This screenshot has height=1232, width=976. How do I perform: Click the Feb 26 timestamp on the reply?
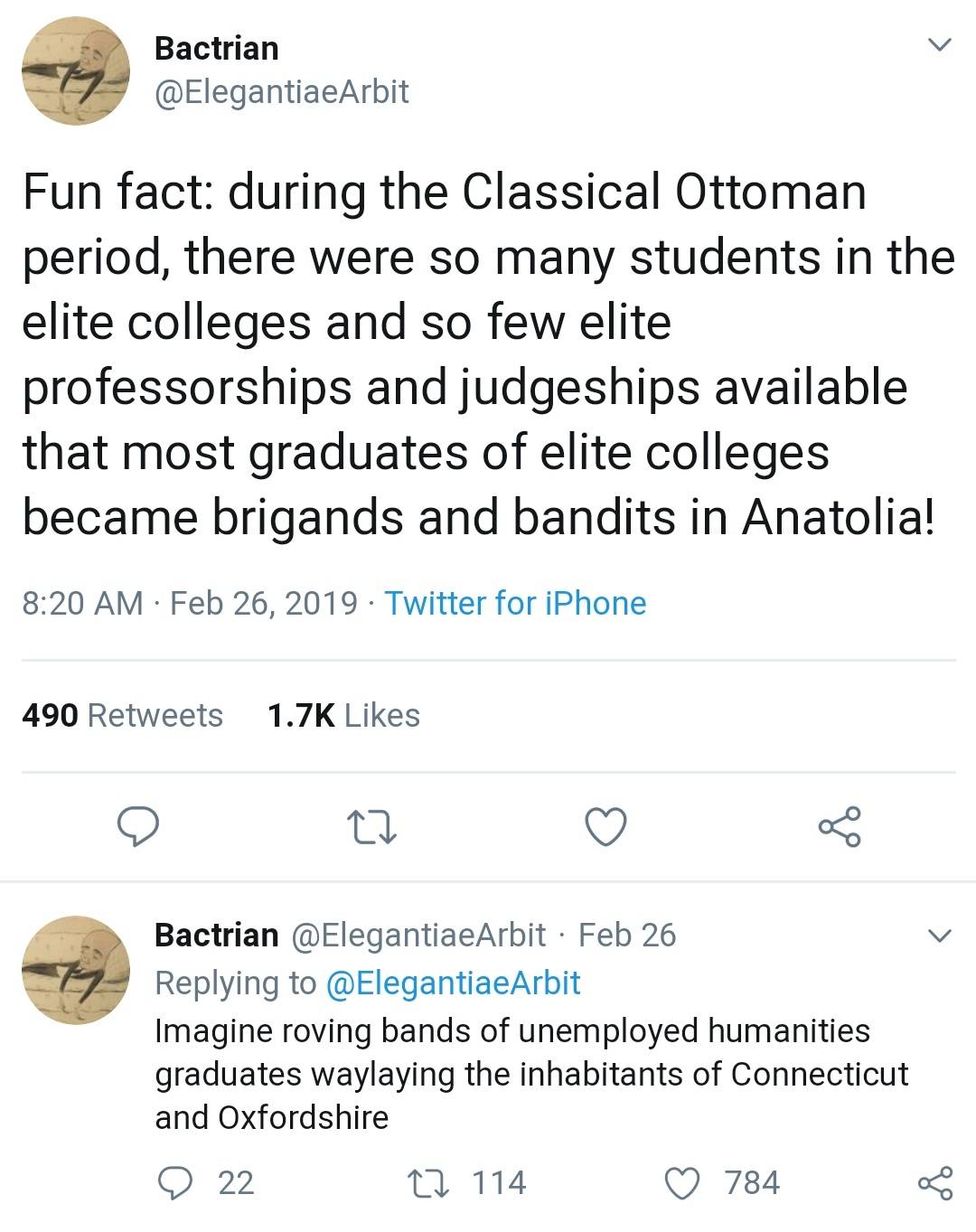626,936
